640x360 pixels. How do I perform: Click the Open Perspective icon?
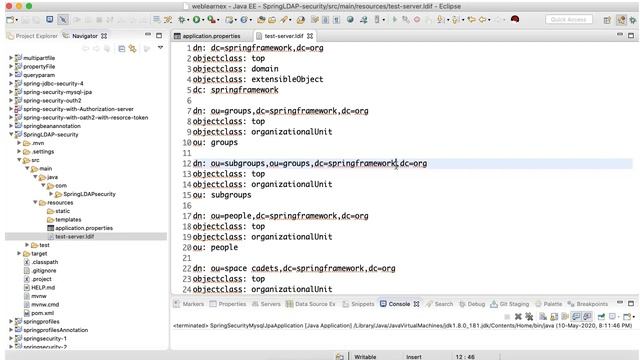point(607,20)
